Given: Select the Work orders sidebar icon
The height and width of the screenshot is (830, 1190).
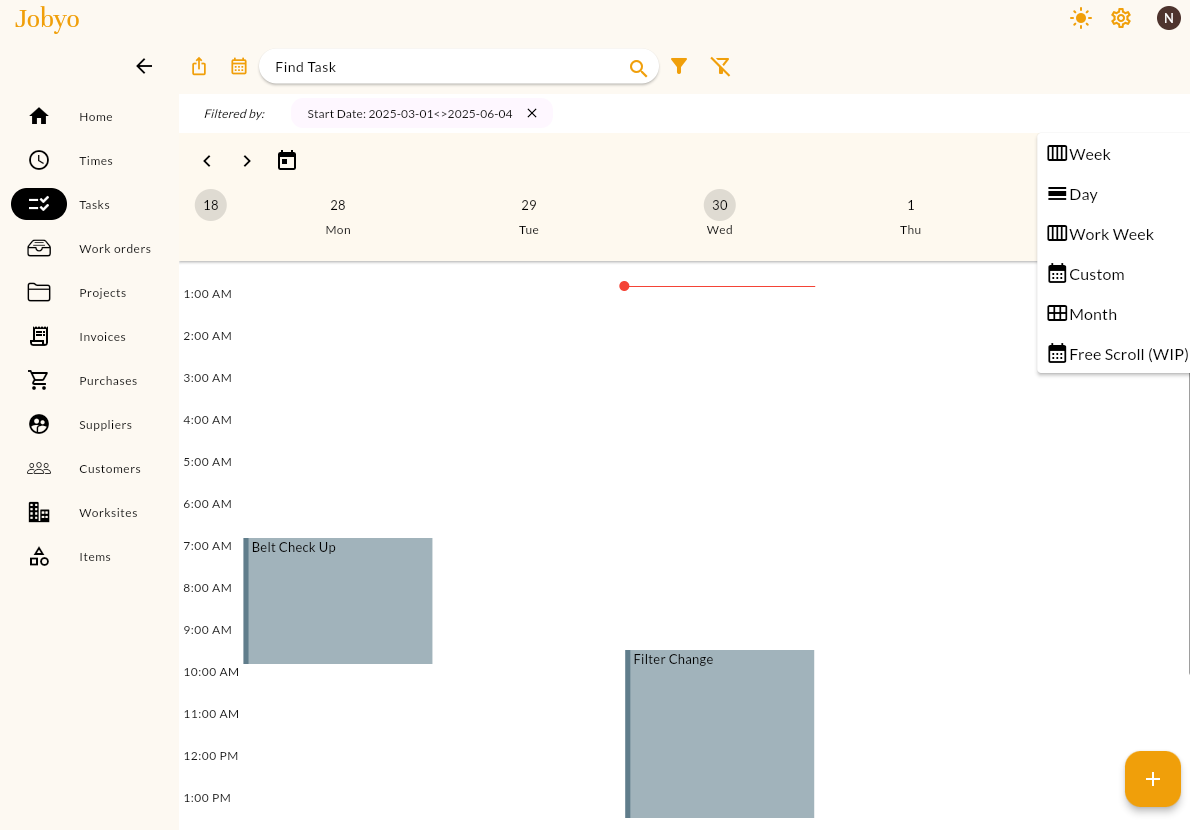Looking at the screenshot, I should point(38,248).
